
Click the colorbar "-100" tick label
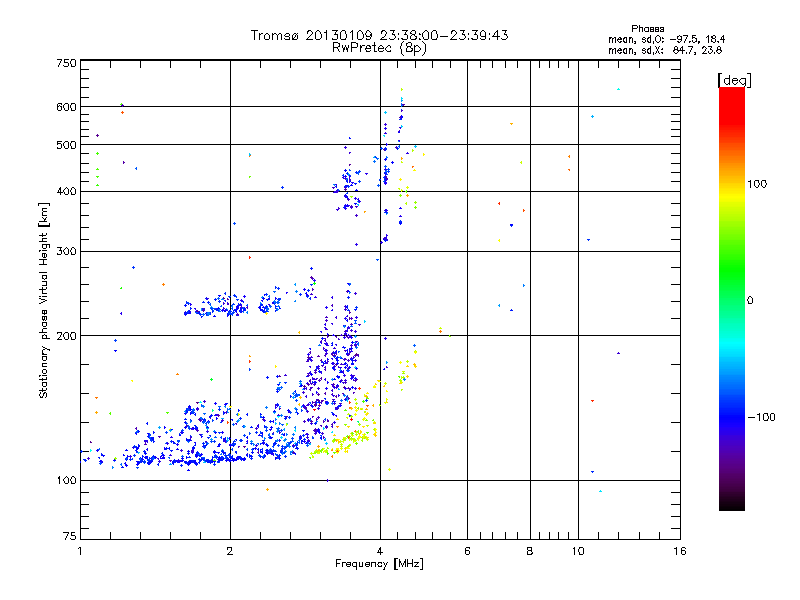pos(761,417)
